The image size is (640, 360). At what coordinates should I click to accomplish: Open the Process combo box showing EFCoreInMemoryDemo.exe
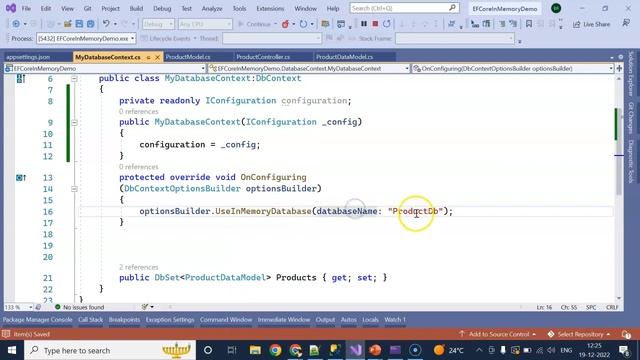click(86, 38)
